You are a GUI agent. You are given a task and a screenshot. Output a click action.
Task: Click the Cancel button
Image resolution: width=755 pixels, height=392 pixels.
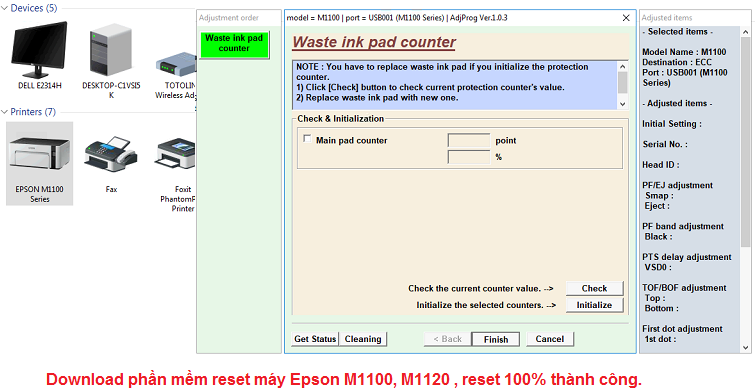549,339
